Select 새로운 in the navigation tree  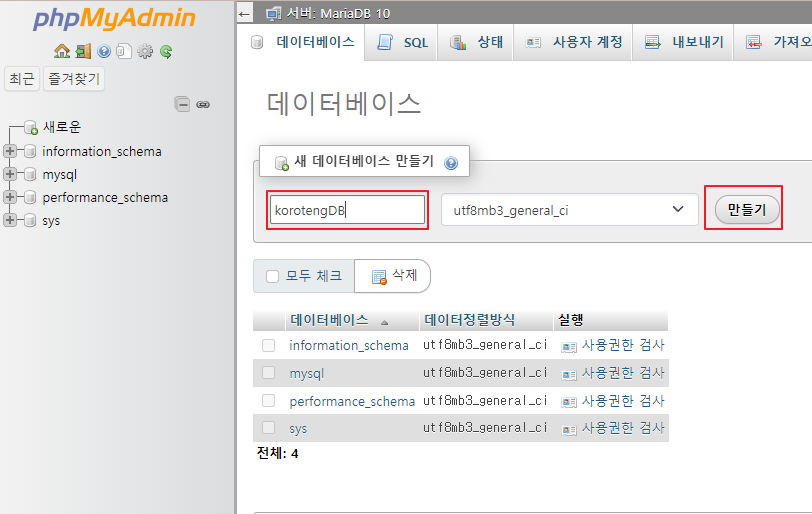pyautogui.click(x=62, y=127)
